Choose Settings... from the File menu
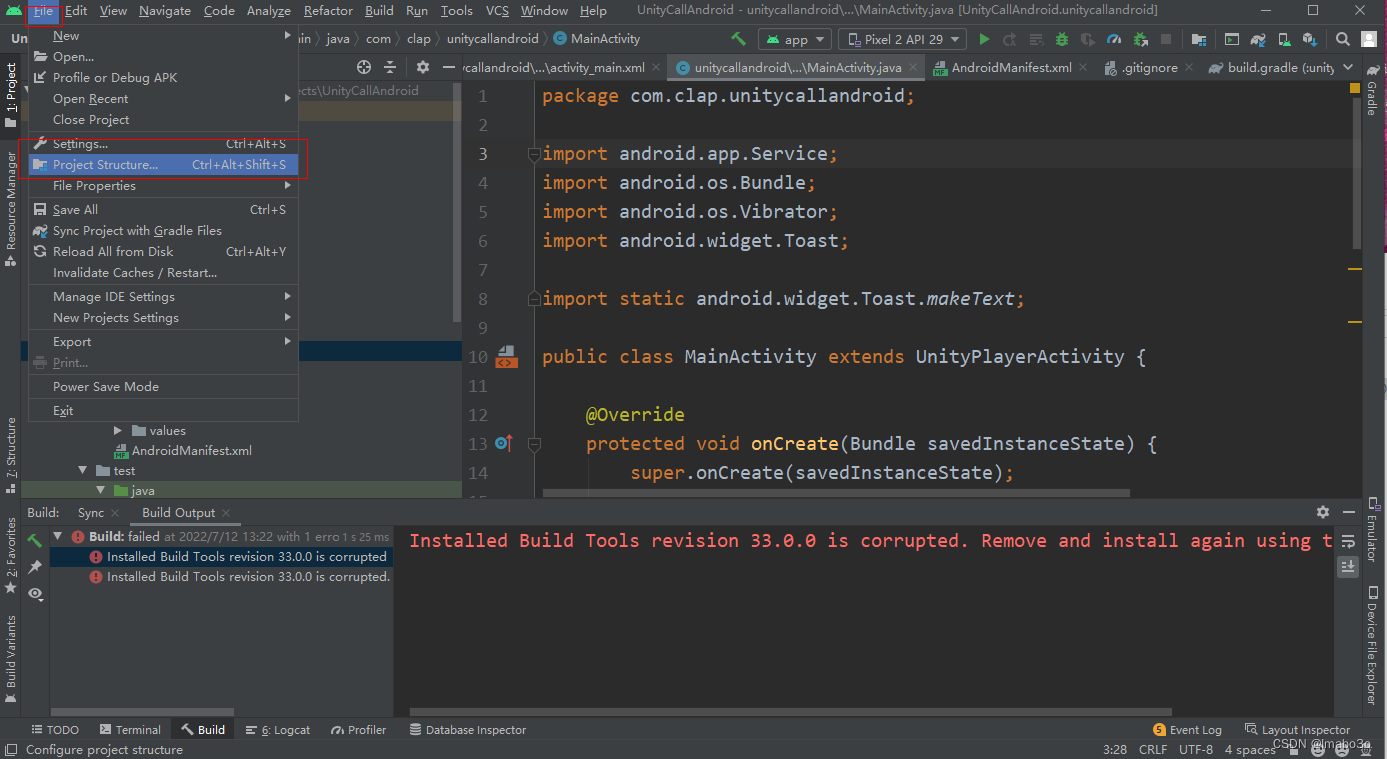 point(163,144)
